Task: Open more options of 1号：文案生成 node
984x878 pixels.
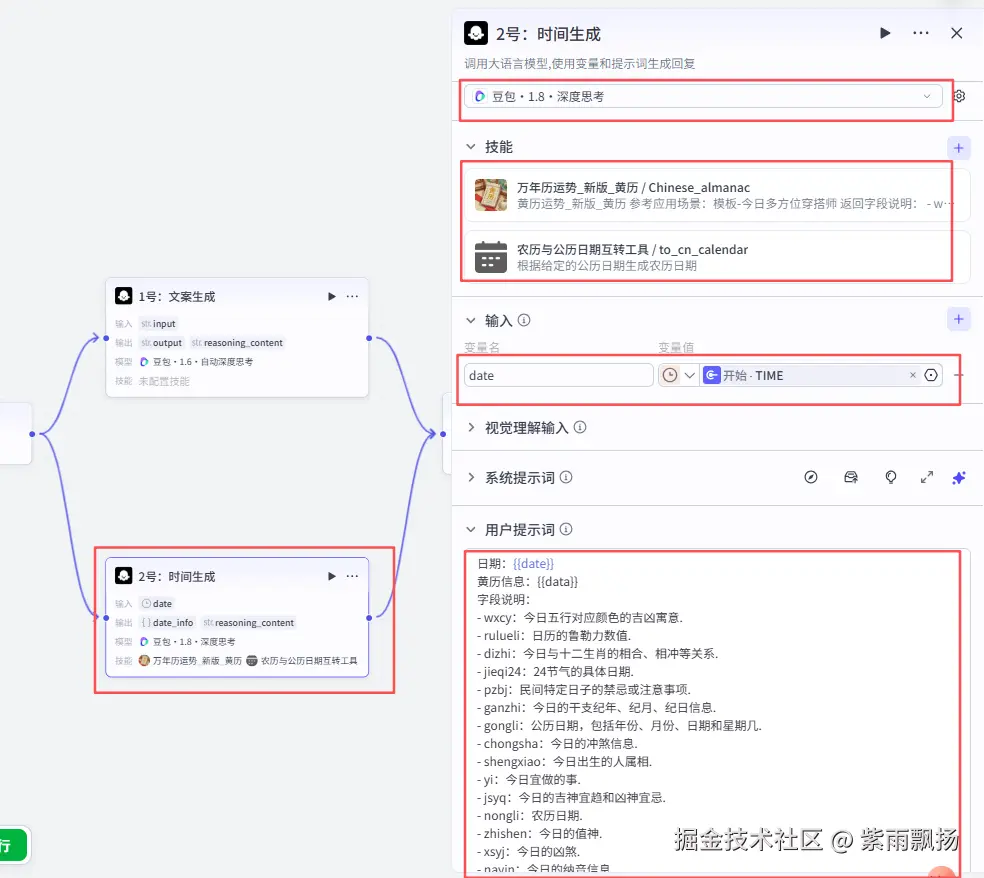Action: point(353,296)
